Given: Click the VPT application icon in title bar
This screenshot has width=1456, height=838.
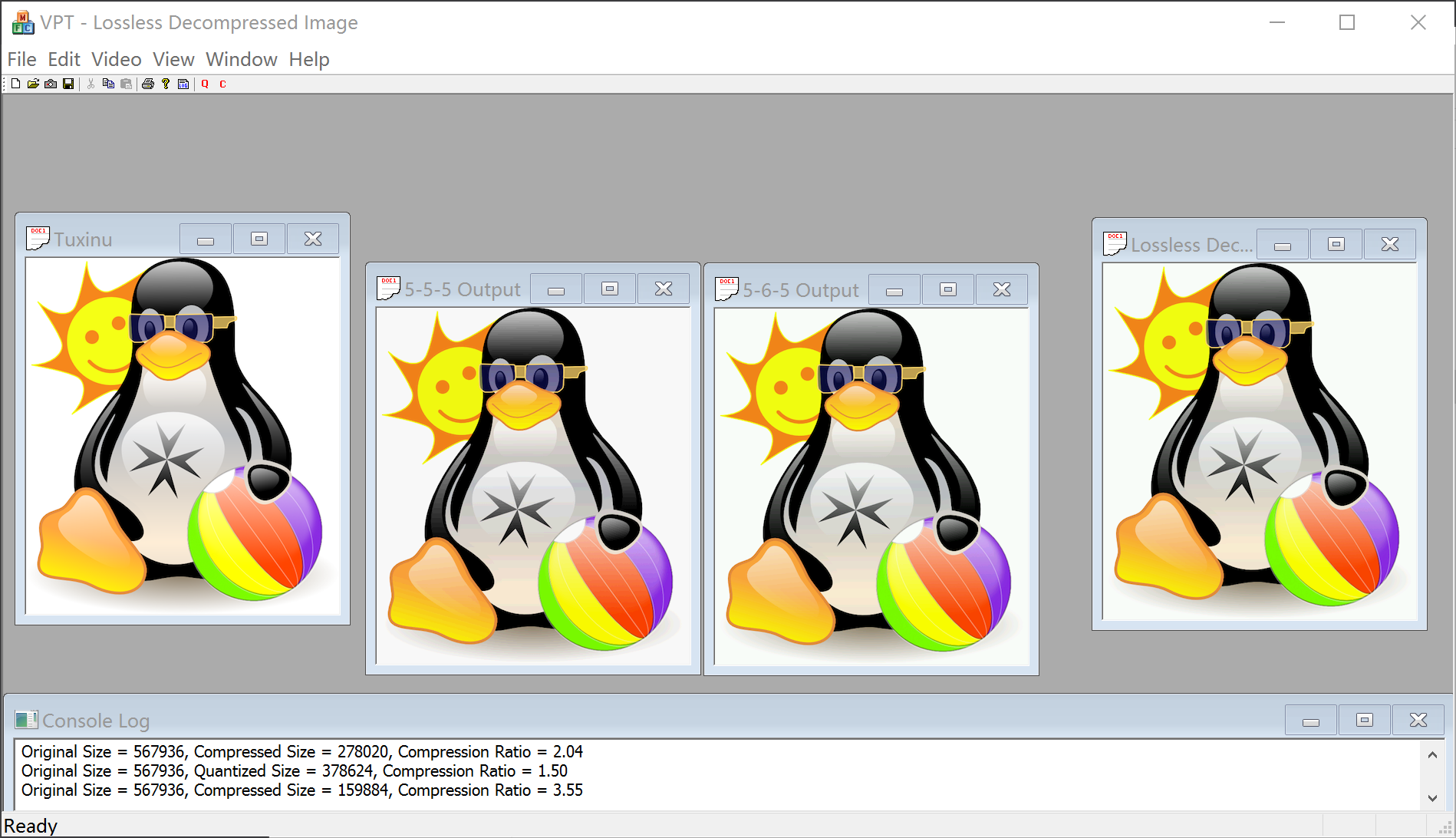Looking at the screenshot, I should pyautogui.click(x=23, y=23).
